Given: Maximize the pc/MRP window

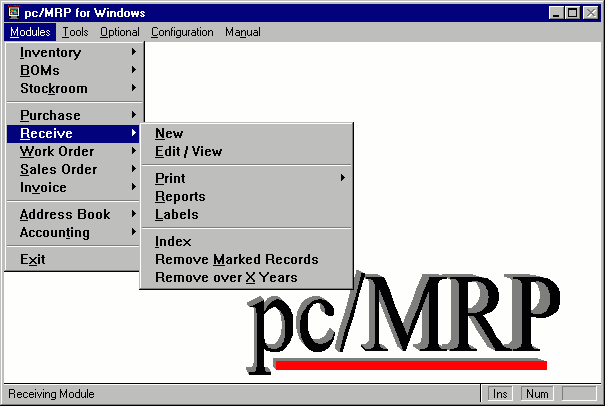Looking at the screenshot, I should point(573,13).
